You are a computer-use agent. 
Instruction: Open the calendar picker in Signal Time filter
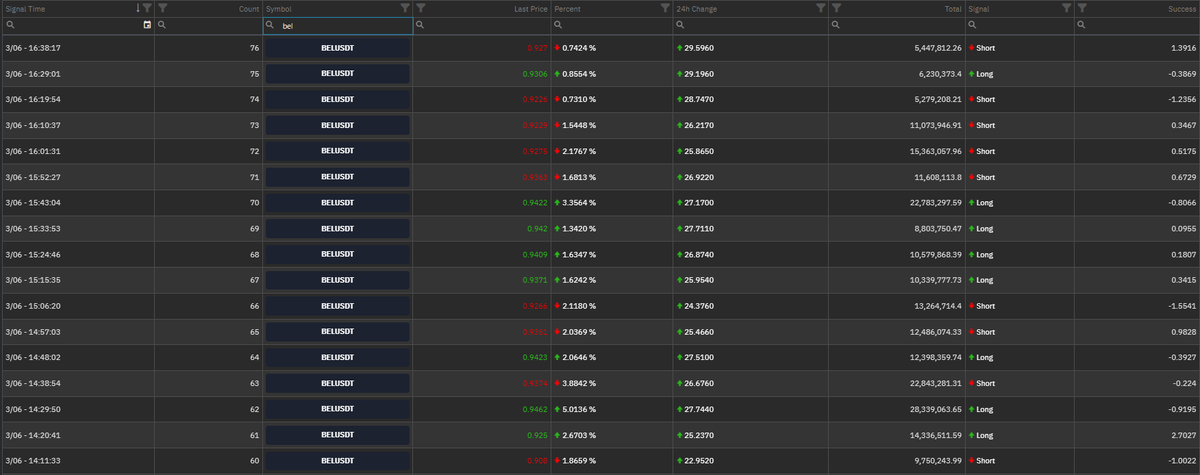[x=148, y=25]
